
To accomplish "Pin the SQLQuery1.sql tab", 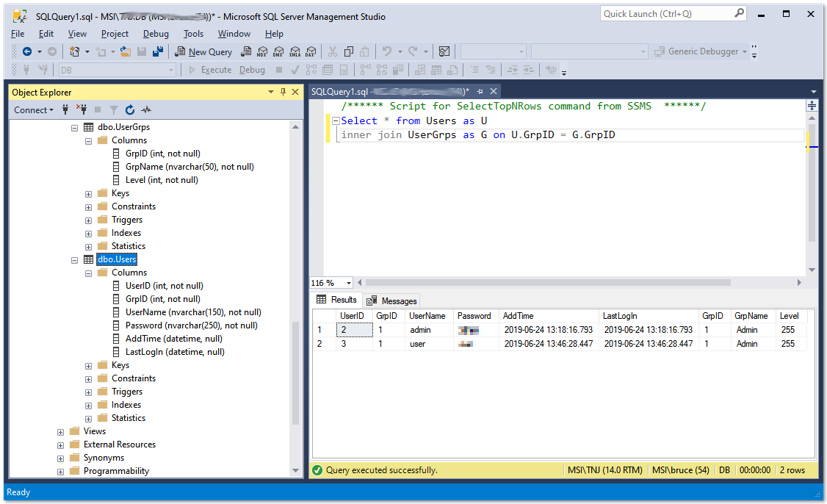I will pos(480,91).
